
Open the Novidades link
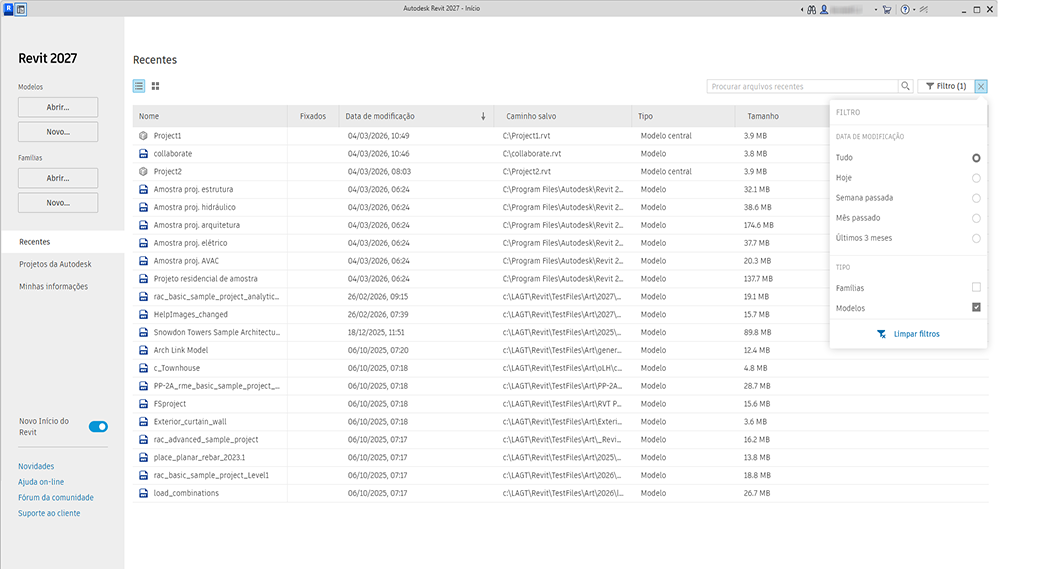coord(36,466)
